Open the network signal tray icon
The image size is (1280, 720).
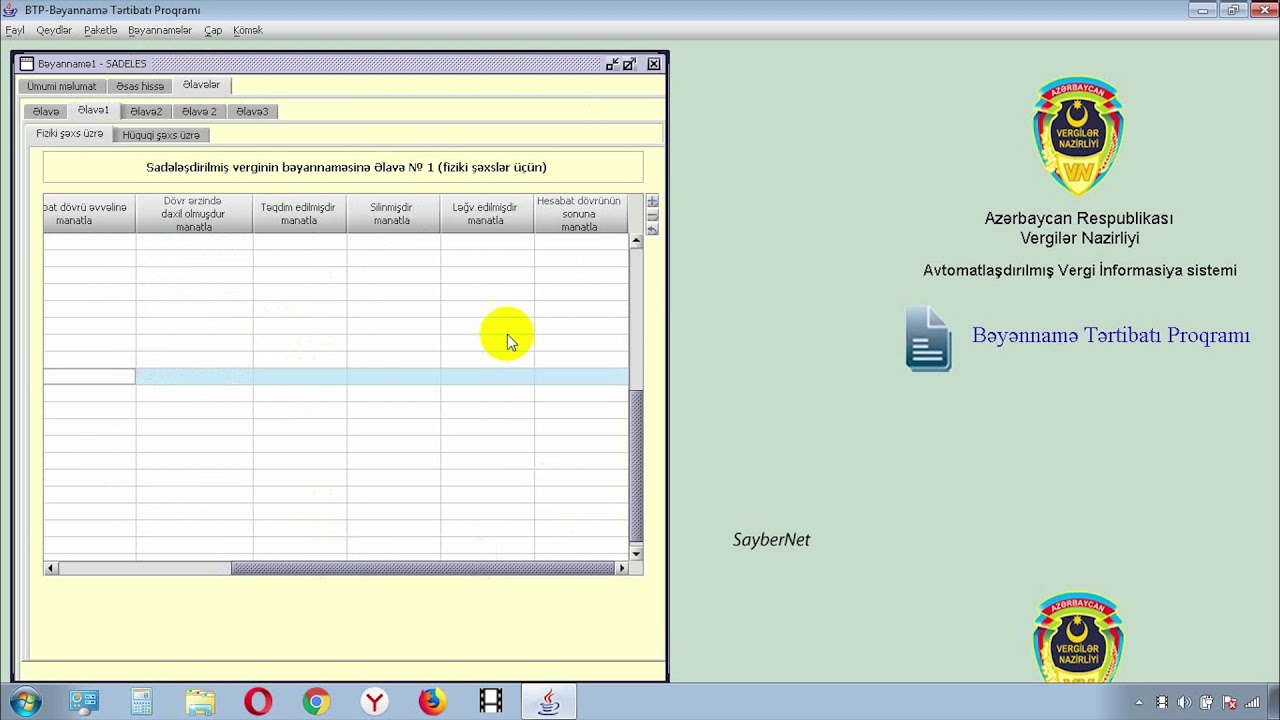click(x=1252, y=703)
